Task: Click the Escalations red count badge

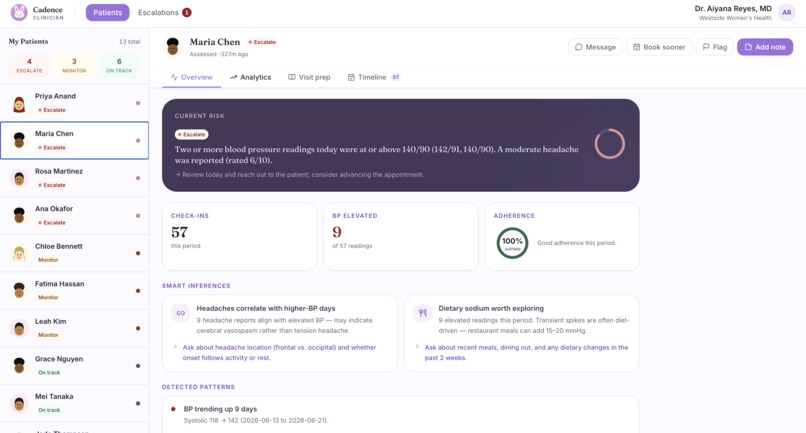Action: [x=187, y=12]
